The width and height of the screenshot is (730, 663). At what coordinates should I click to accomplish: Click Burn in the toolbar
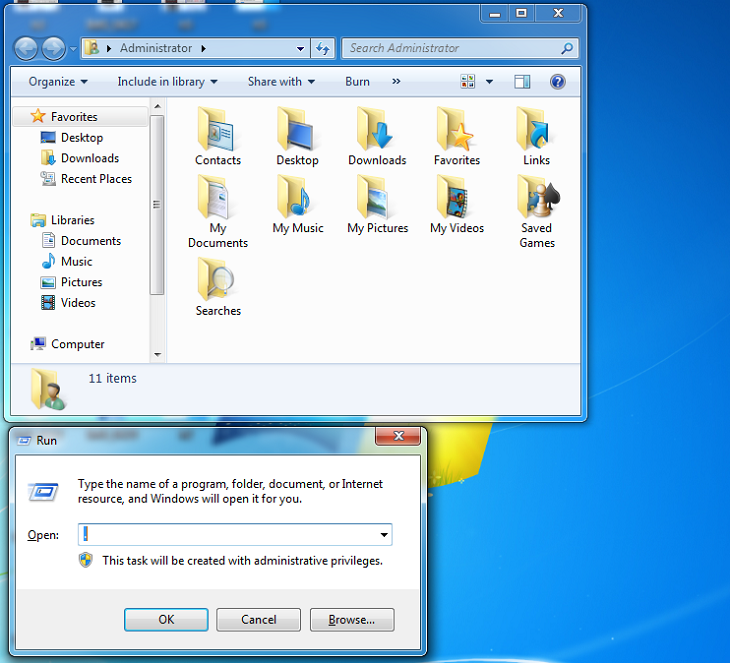tap(357, 81)
